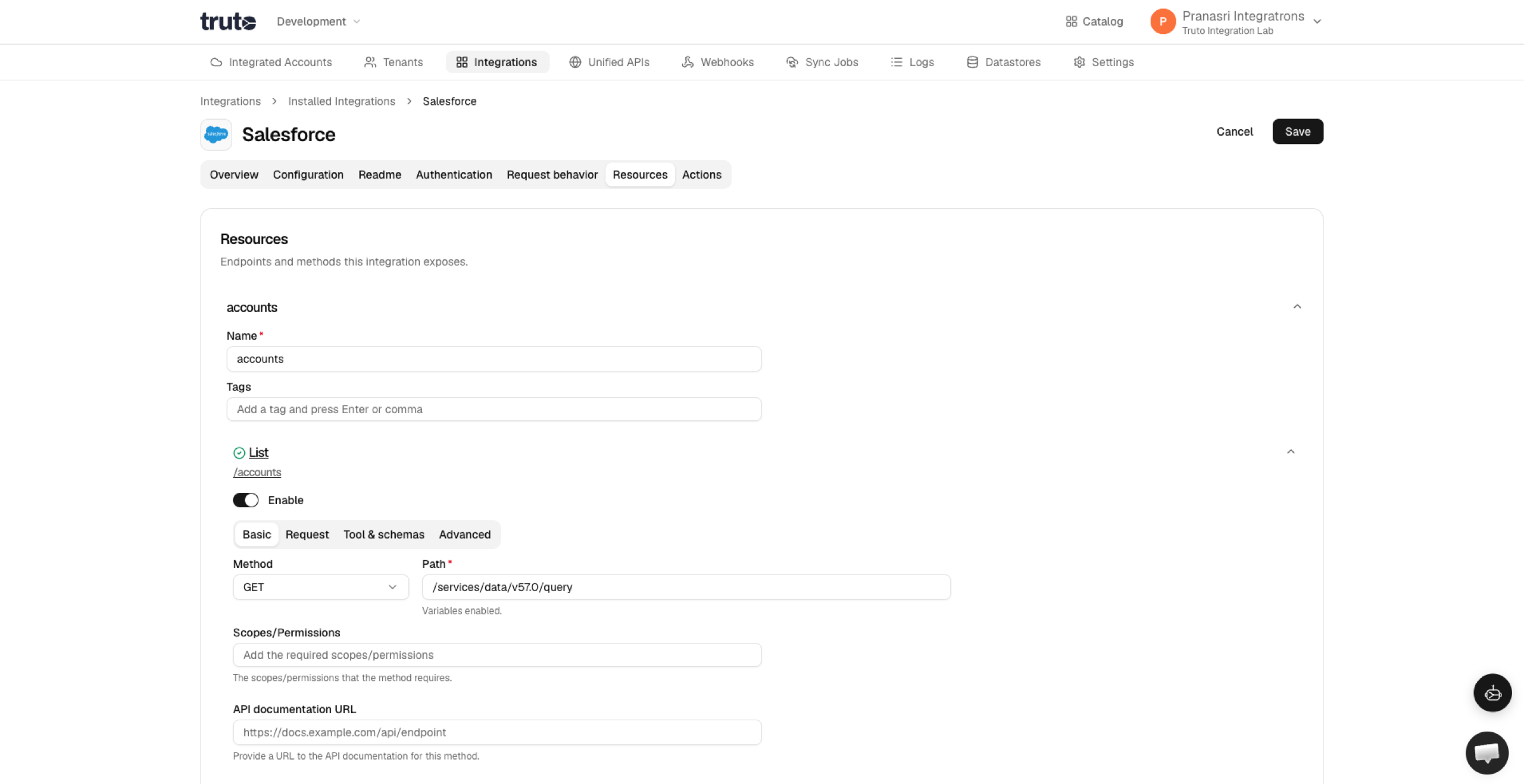Open the AI assistant robot button
Viewport: 1524px width, 784px height.
(1492, 693)
